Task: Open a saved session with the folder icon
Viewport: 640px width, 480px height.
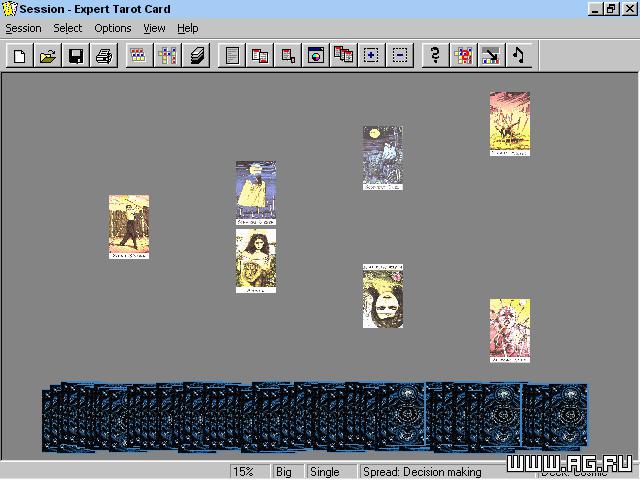Action: pyautogui.click(x=47, y=56)
